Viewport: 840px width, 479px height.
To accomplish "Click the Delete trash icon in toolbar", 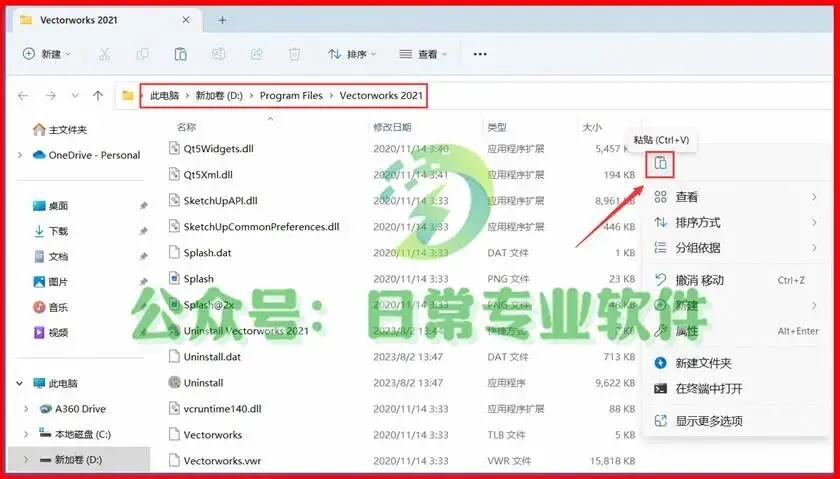I will coord(294,54).
